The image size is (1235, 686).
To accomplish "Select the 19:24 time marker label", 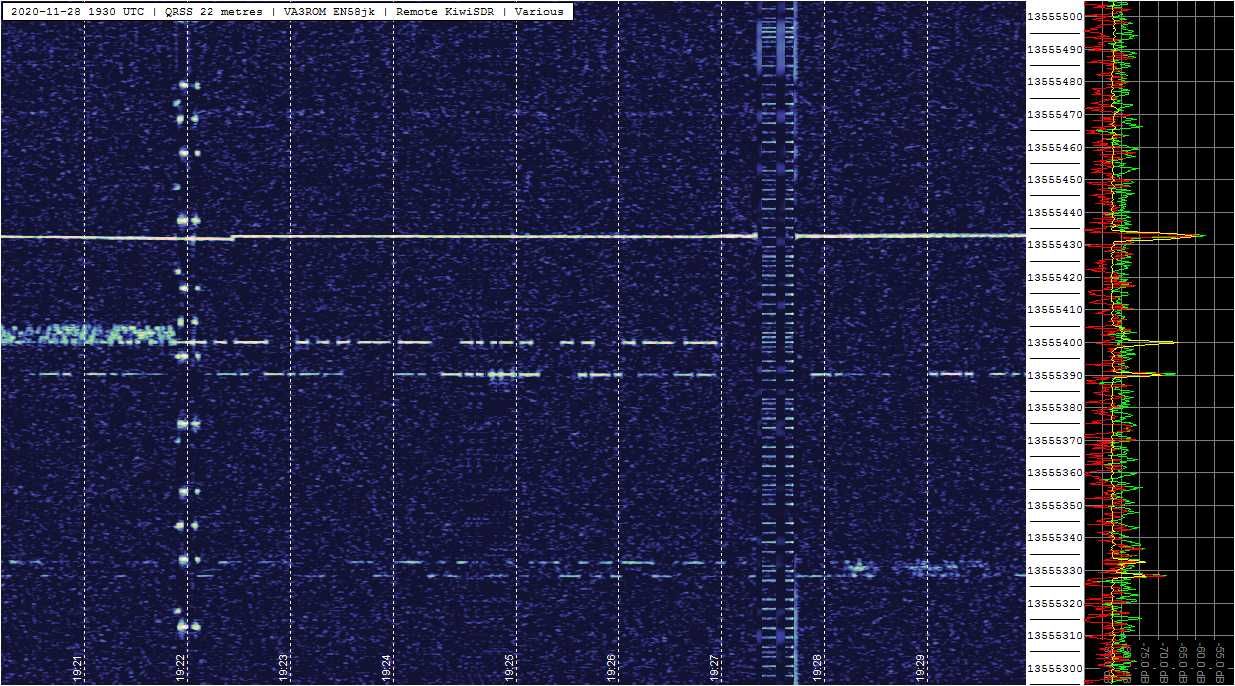I will (387, 667).
